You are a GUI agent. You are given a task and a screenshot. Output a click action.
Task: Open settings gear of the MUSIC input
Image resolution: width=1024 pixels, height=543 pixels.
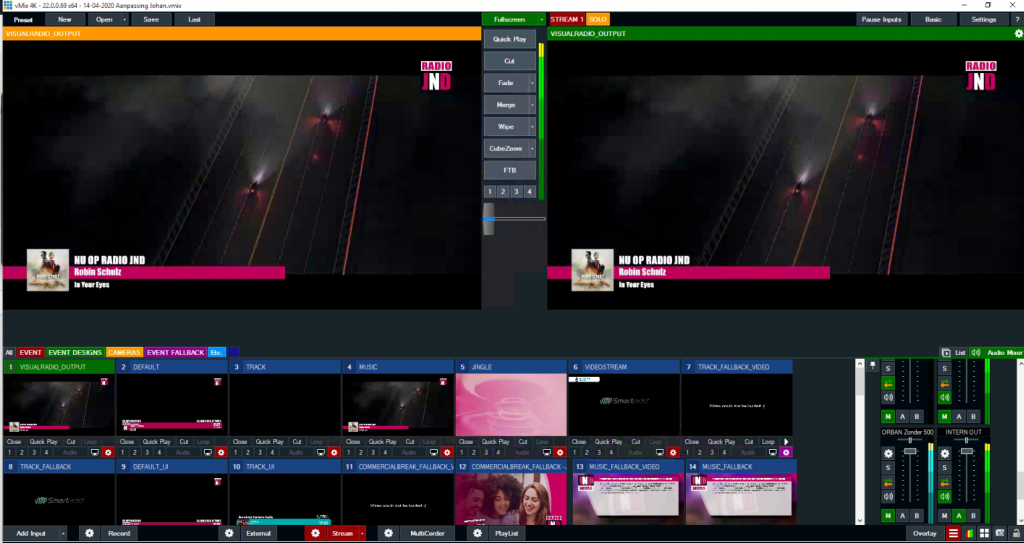[x=447, y=452]
